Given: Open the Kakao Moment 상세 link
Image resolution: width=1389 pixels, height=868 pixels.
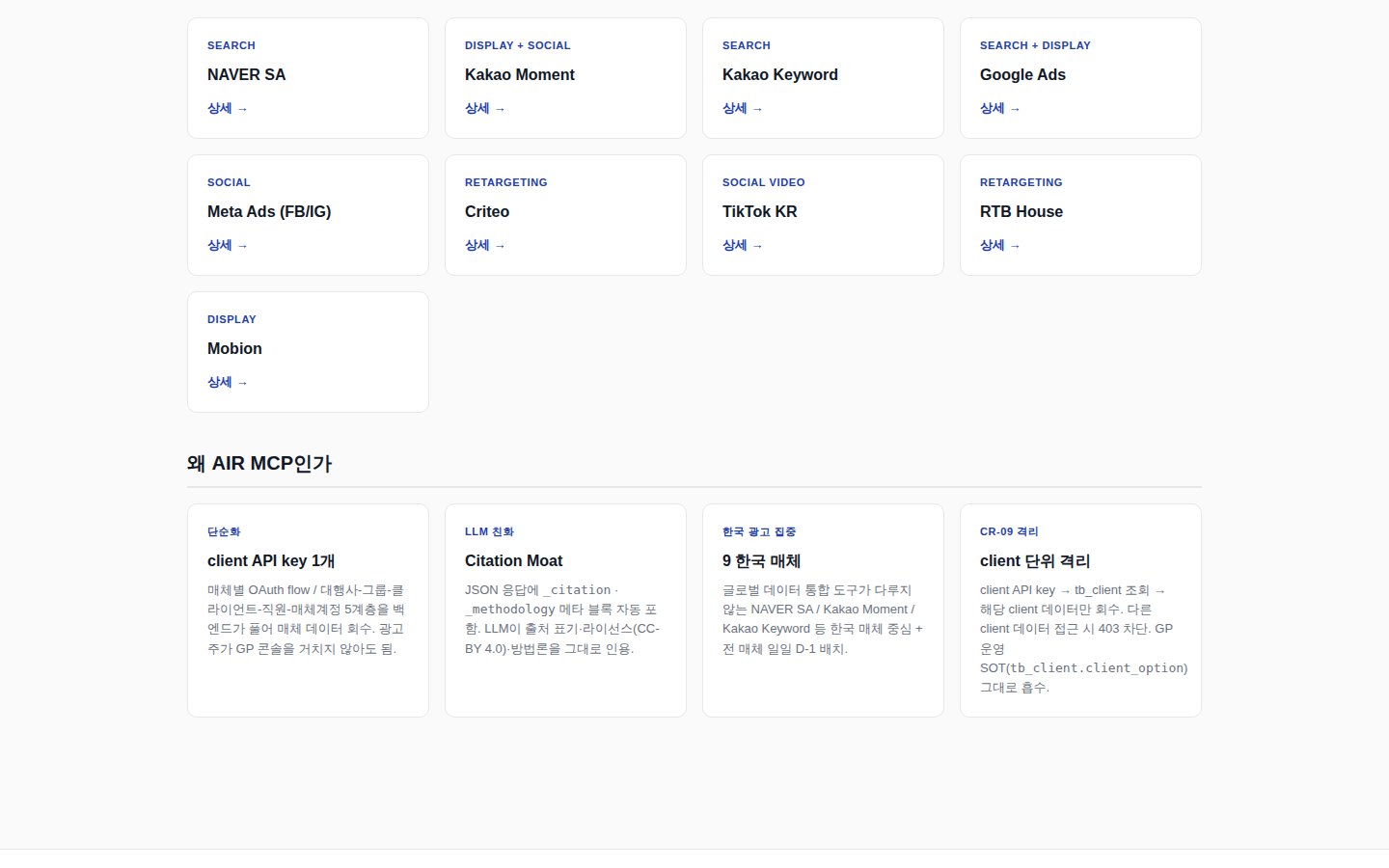Looking at the screenshot, I should point(485,108).
